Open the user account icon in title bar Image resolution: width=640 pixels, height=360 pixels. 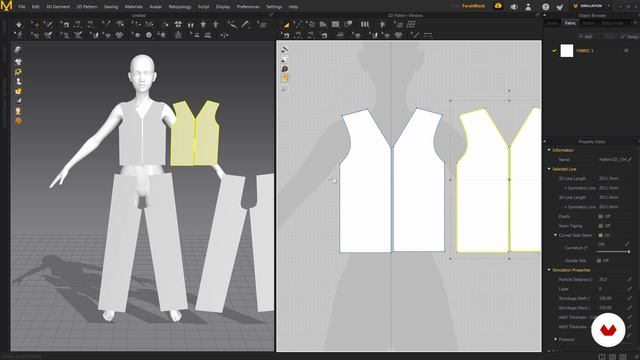click(x=528, y=7)
